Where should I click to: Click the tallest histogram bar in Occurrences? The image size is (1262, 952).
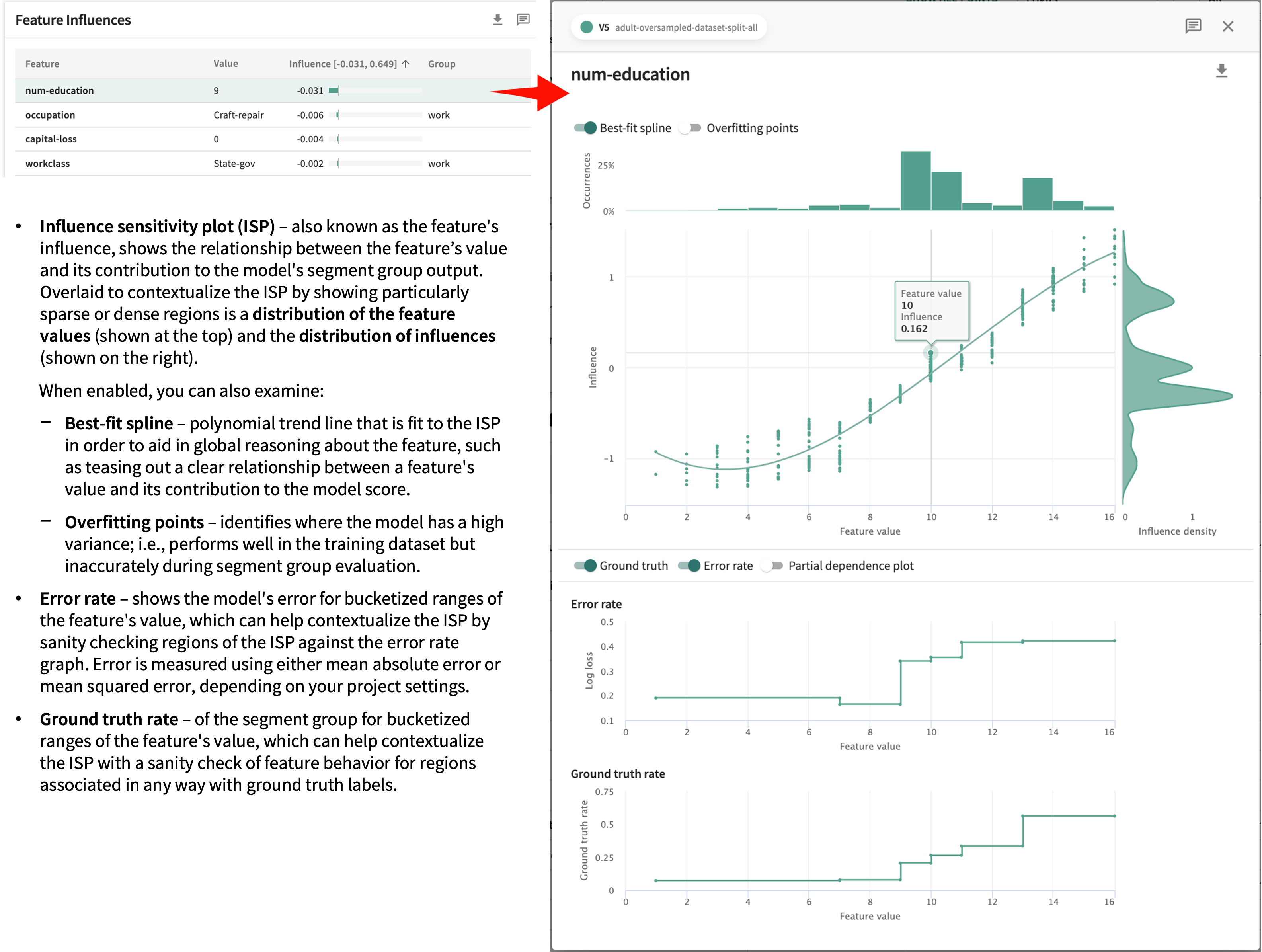click(915, 181)
